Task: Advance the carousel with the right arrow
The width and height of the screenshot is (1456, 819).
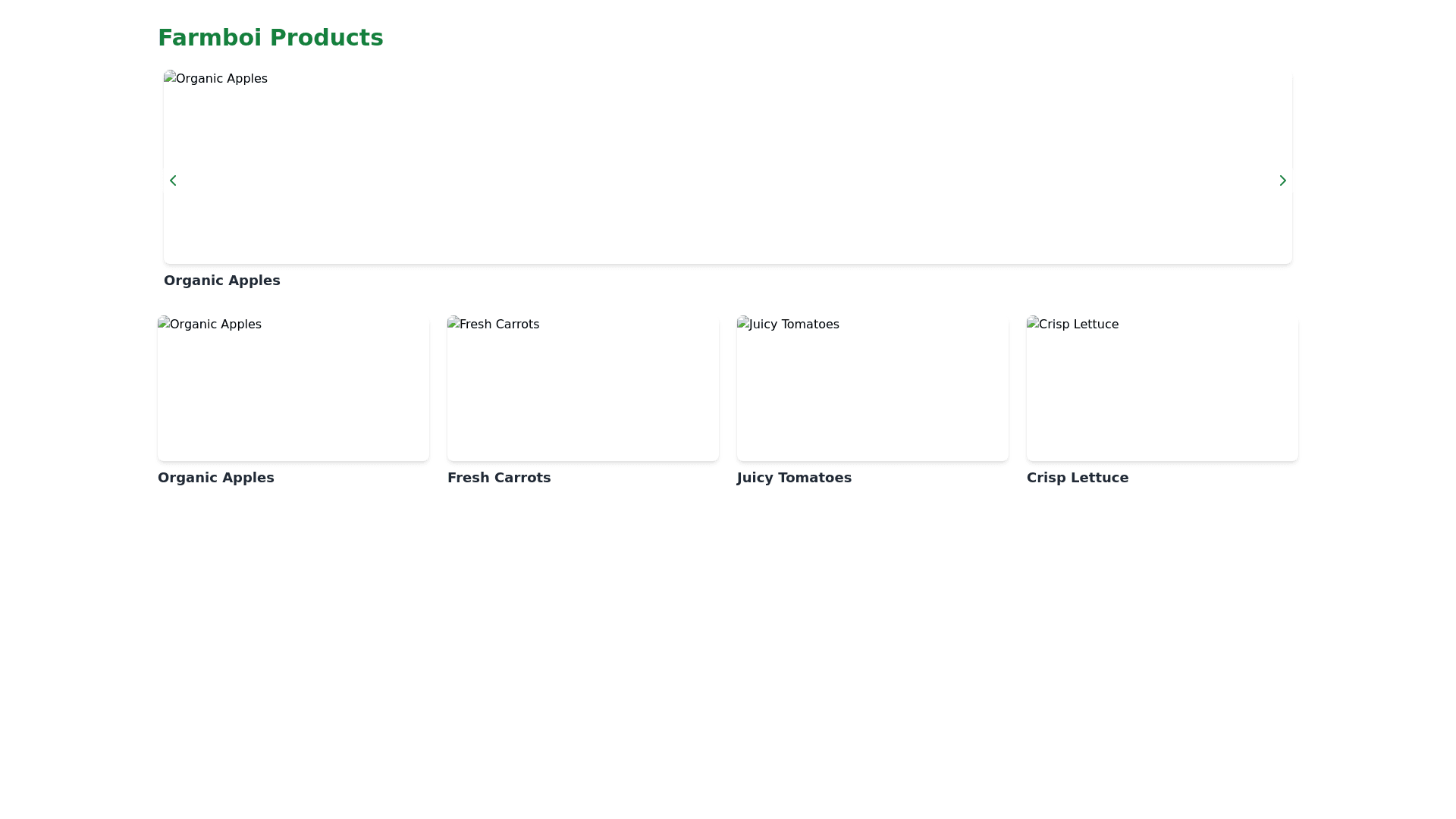Action: tap(1282, 180)
